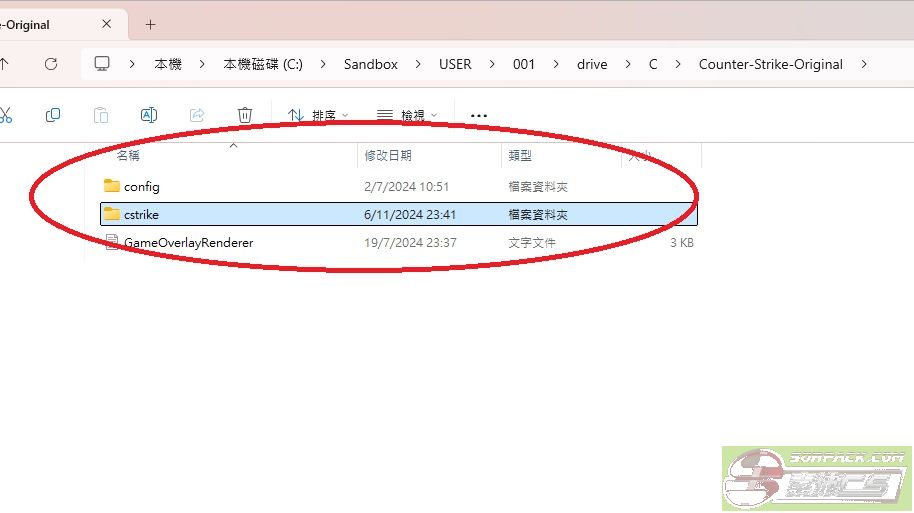The image size is (914, 513).
Task: Expand chevron after Counter-Strike-Original breadcrumb
Action: 864,64
